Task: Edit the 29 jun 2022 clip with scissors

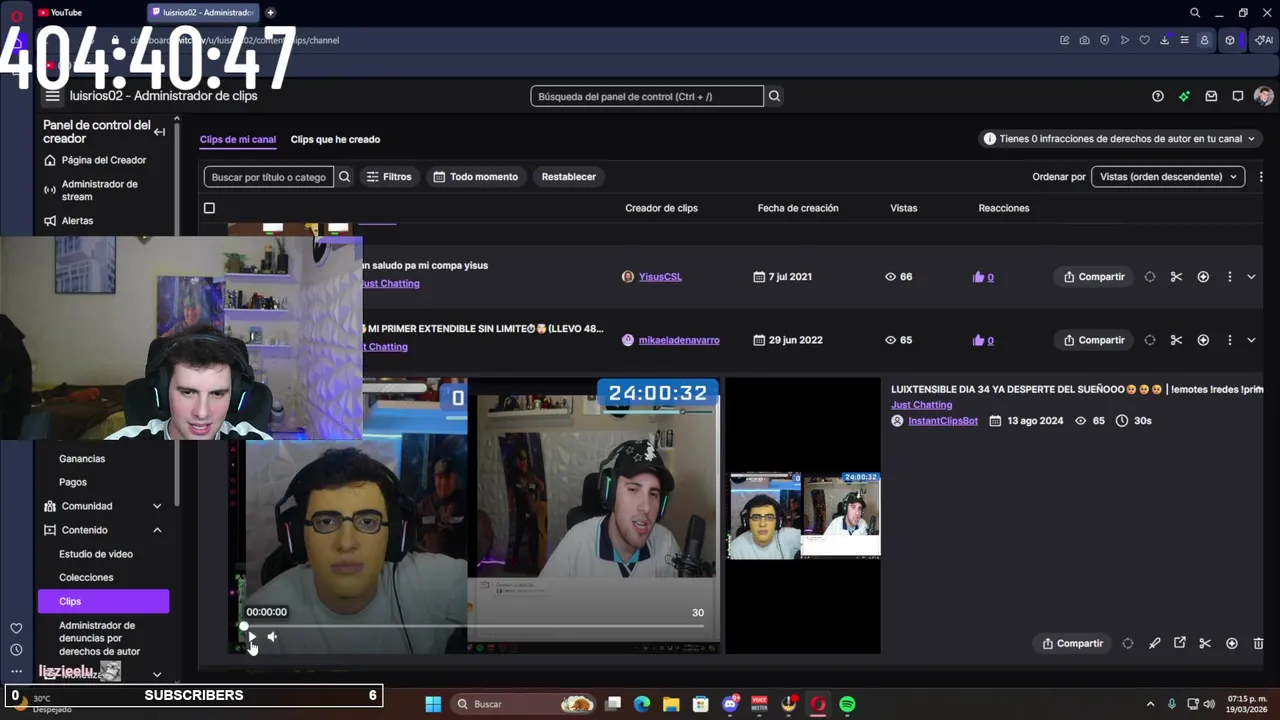Action: coord(1176,340)
